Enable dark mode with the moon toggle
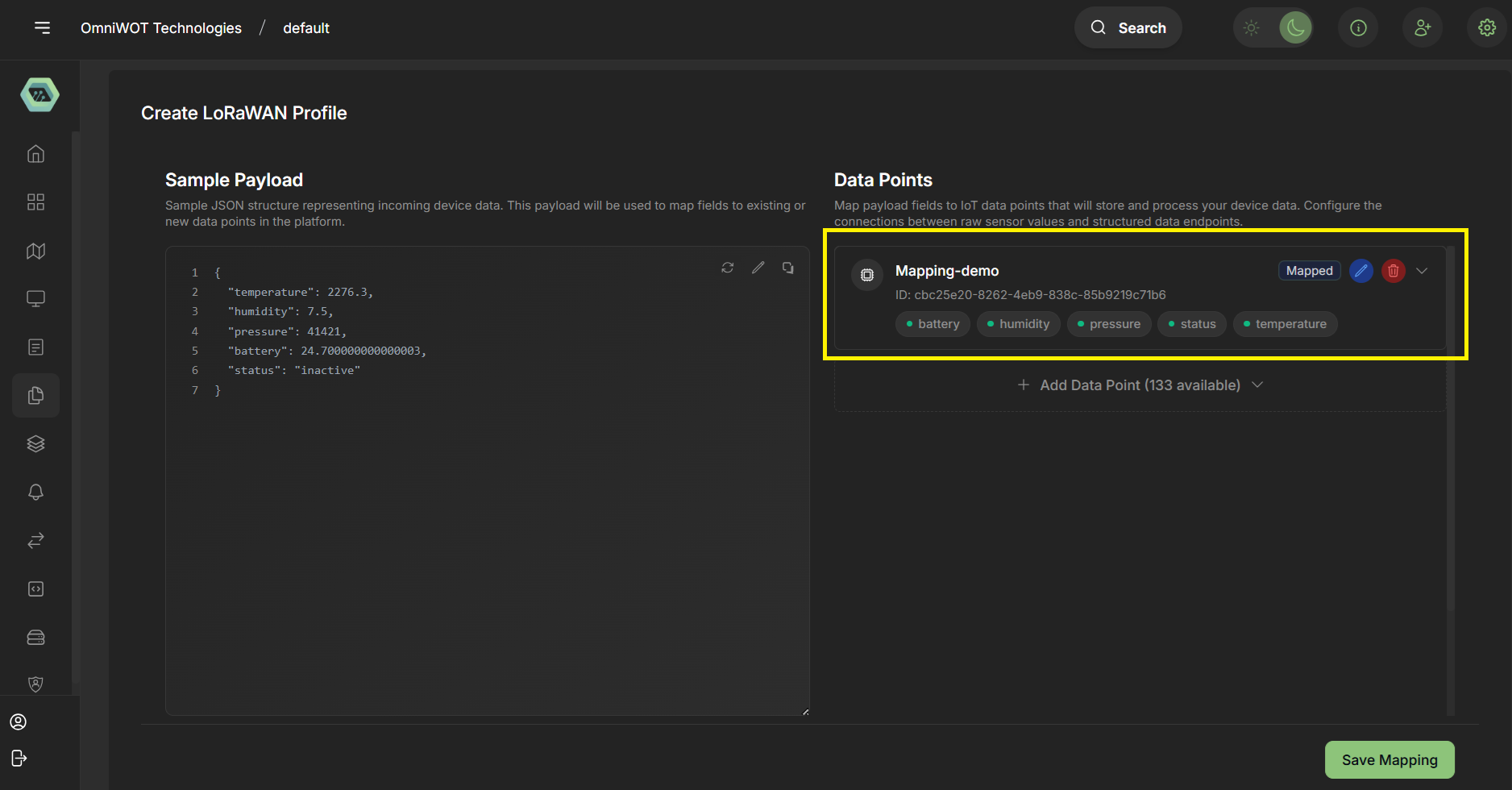Screen dimensions: 1512x790 click(1295, 27)
